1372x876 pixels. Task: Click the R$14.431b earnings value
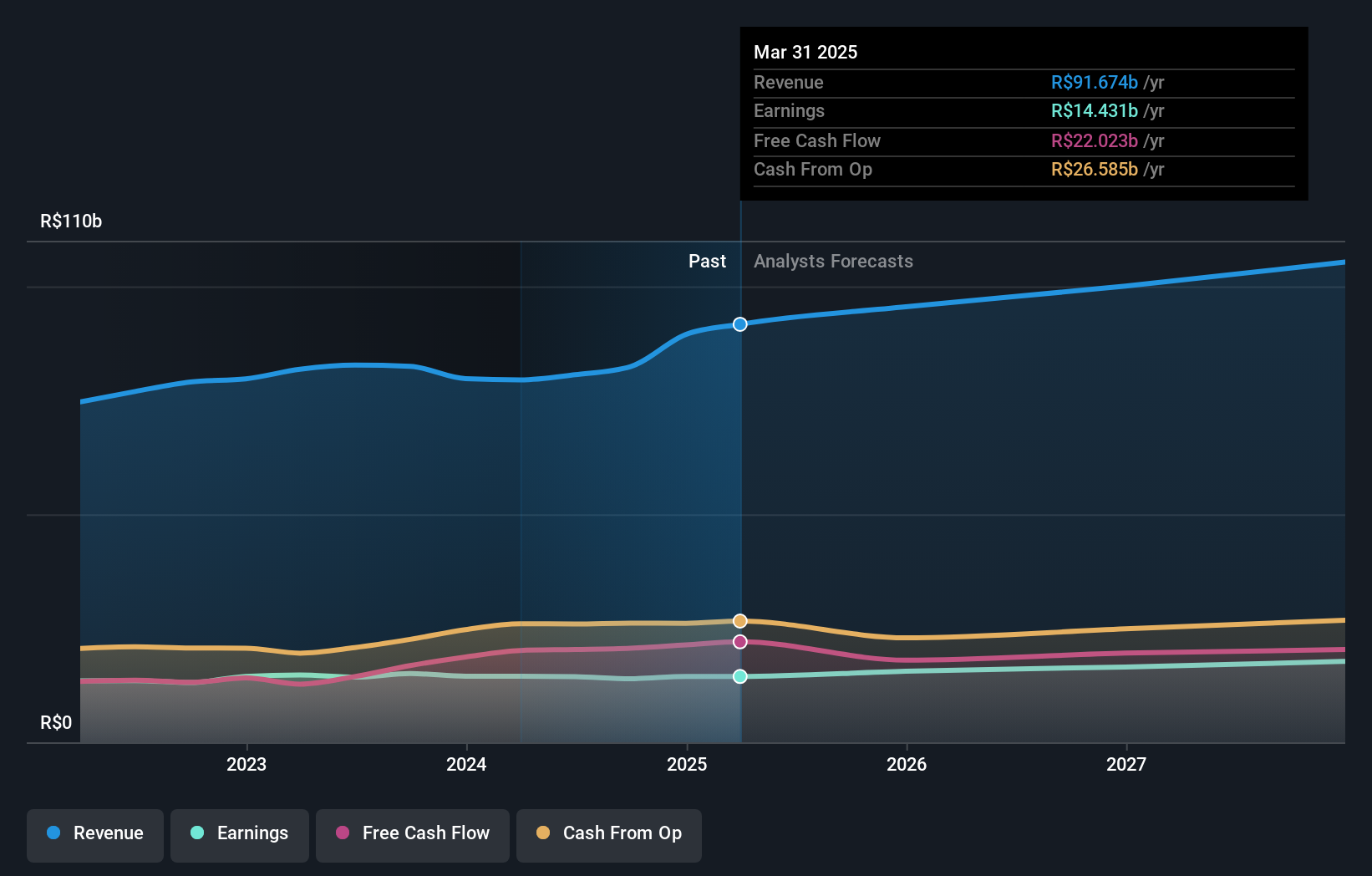(x=1094, y=110)
